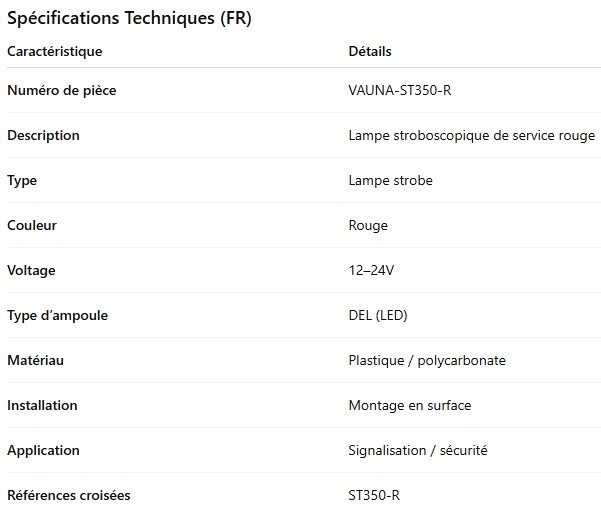The height and width of the screenshot is (512, 601).
Task: Click the "Type d'ampoule" row label
Action: click(57, 316)
